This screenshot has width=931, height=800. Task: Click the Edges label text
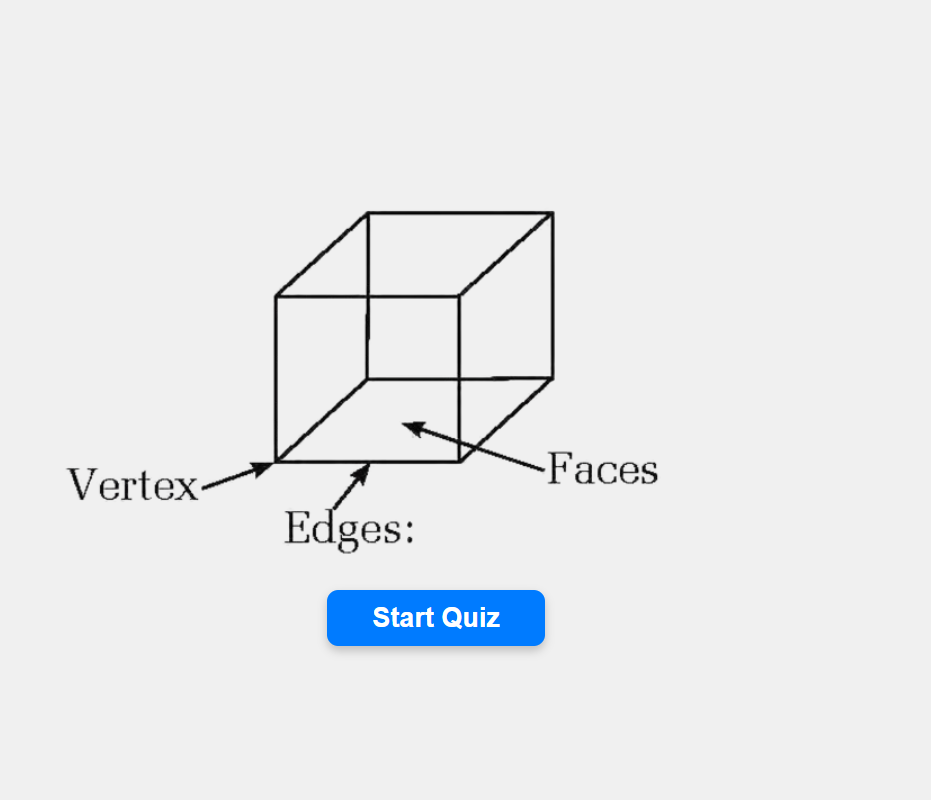348,528
